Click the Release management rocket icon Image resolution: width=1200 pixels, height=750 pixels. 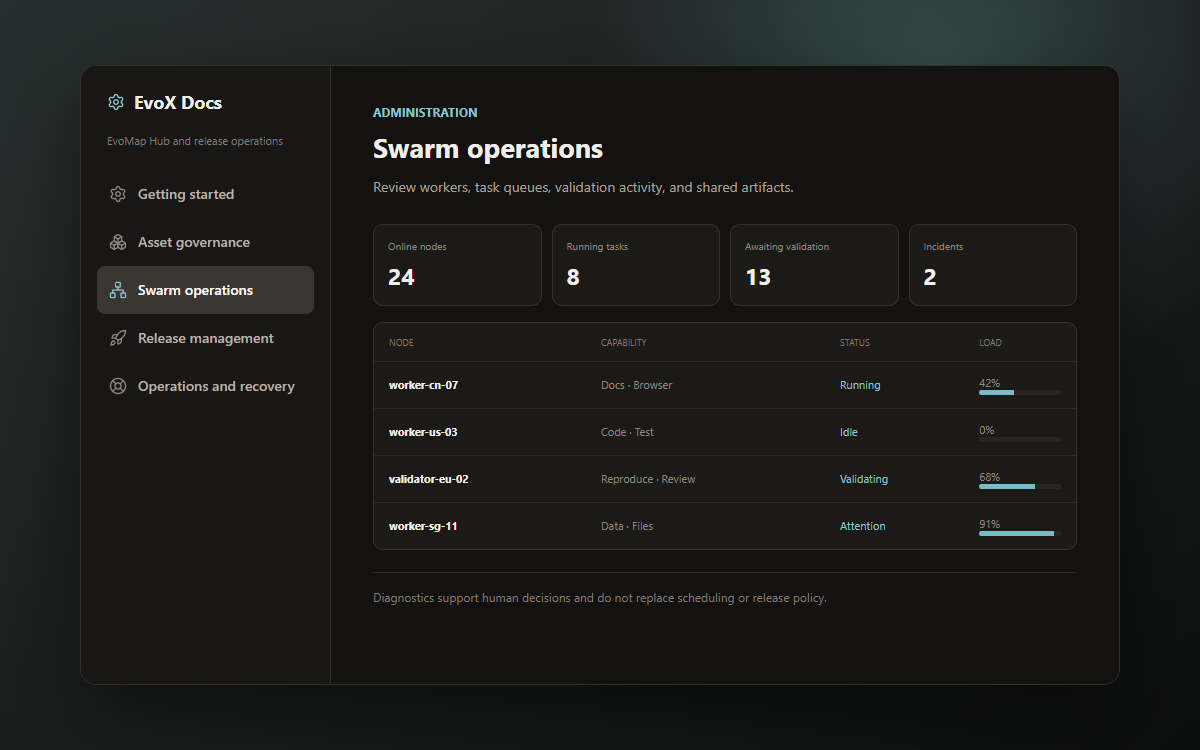click(x=118, y=338)
